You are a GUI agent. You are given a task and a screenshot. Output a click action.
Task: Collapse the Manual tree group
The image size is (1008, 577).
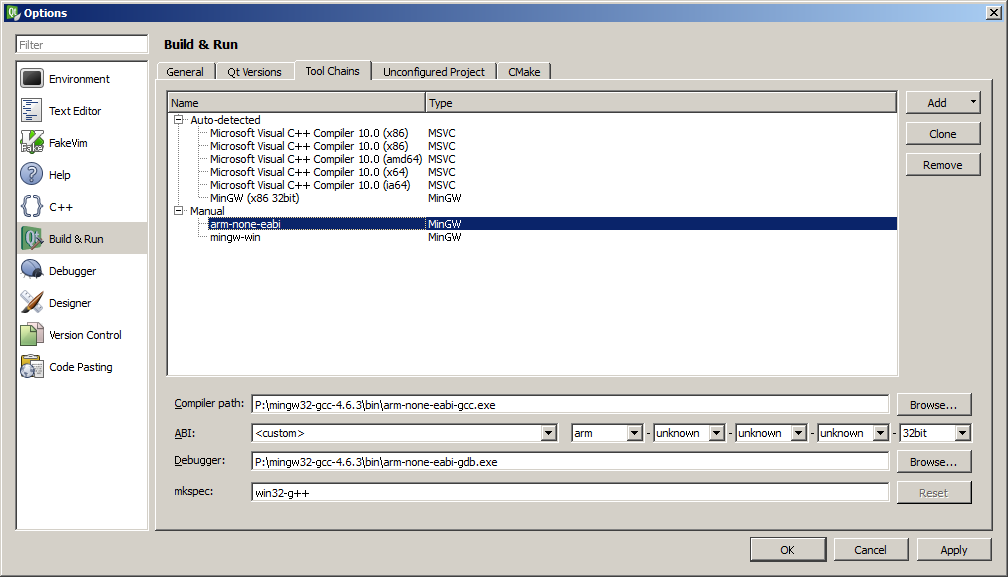(x=179, y=211)
